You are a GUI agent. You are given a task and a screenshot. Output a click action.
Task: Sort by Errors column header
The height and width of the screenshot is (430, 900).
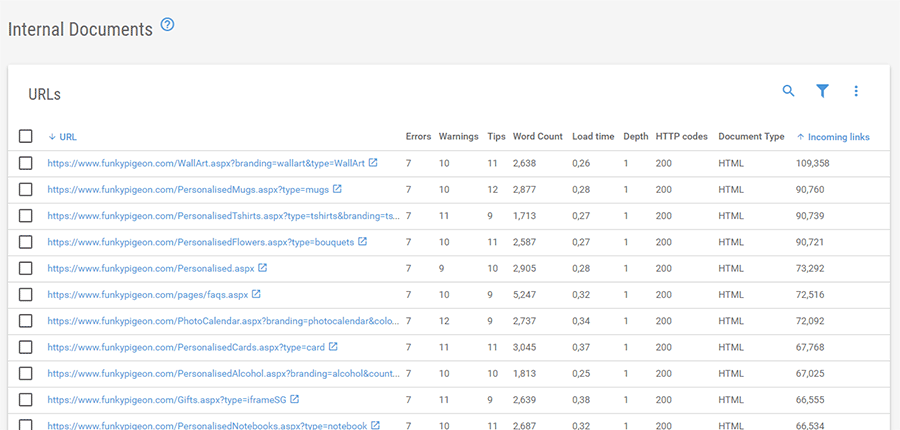418,137
